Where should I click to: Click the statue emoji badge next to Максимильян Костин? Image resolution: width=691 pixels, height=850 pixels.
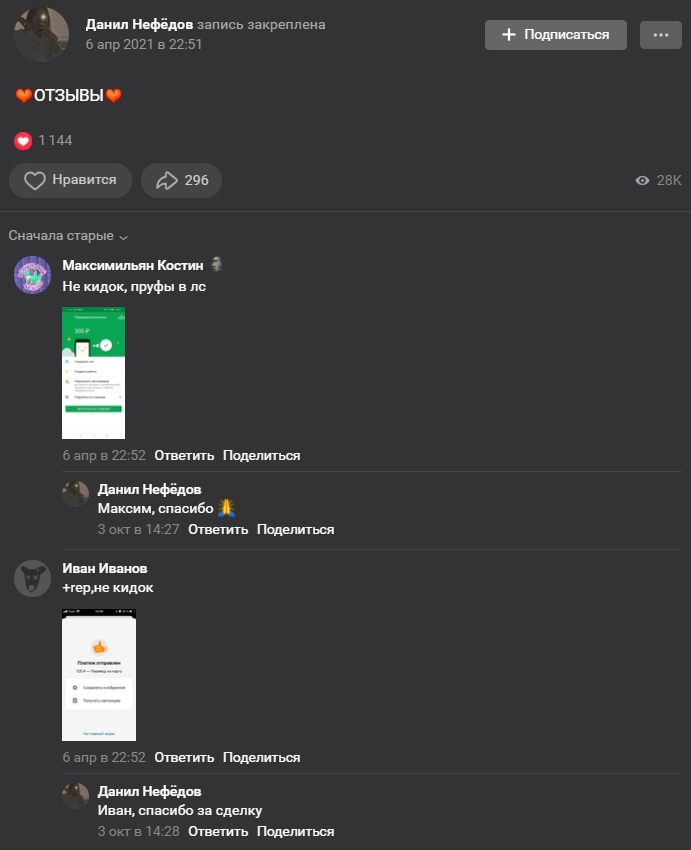coord(217,264)
